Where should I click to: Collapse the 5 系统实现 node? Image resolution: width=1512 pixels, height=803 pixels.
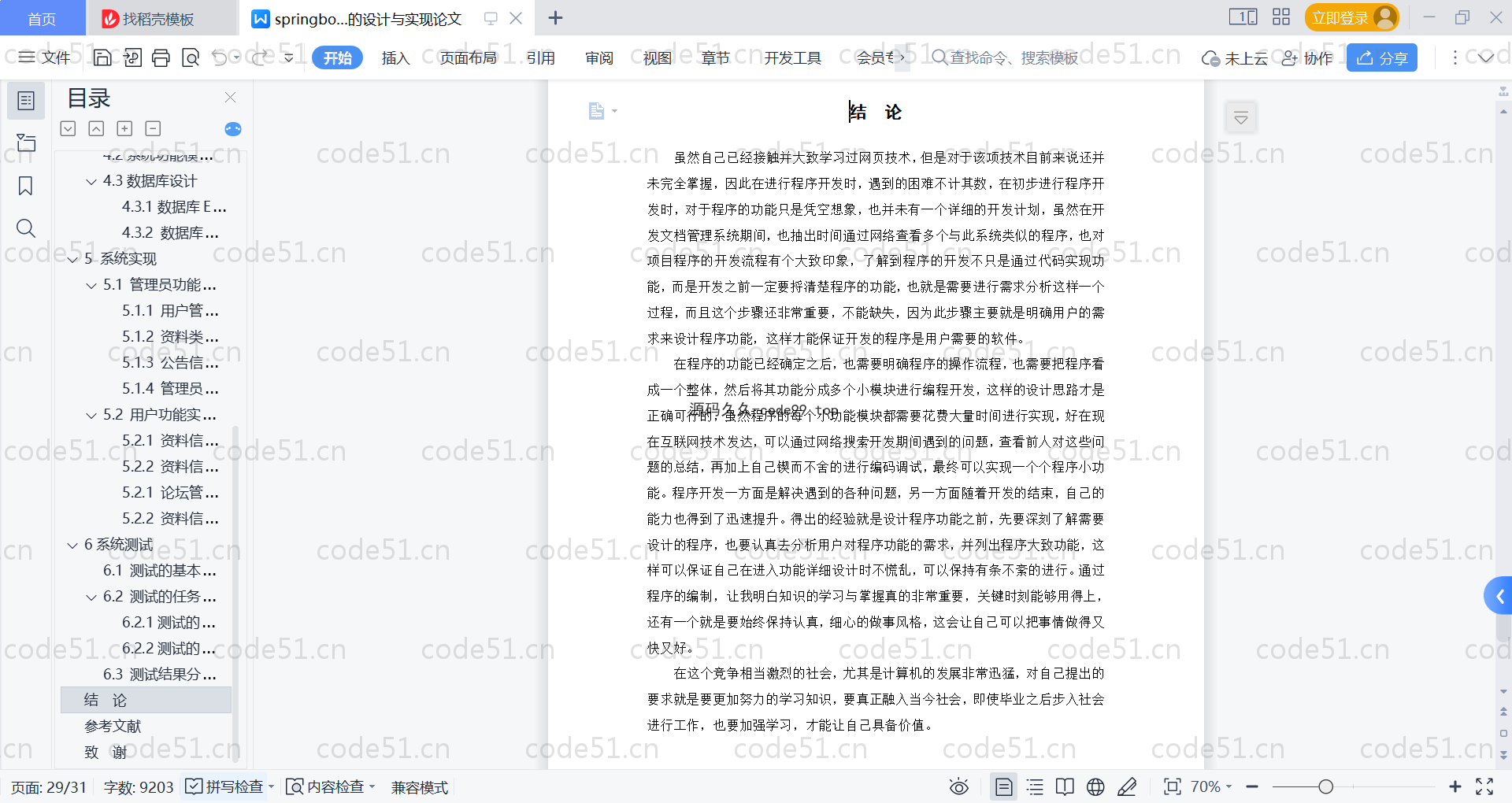point(72,260)
